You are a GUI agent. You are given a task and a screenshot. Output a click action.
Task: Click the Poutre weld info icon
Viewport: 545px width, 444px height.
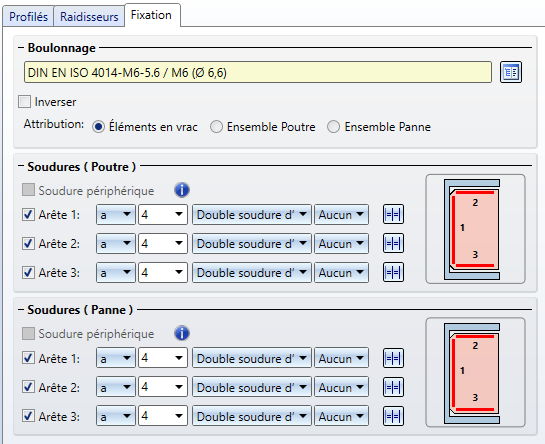182,190
